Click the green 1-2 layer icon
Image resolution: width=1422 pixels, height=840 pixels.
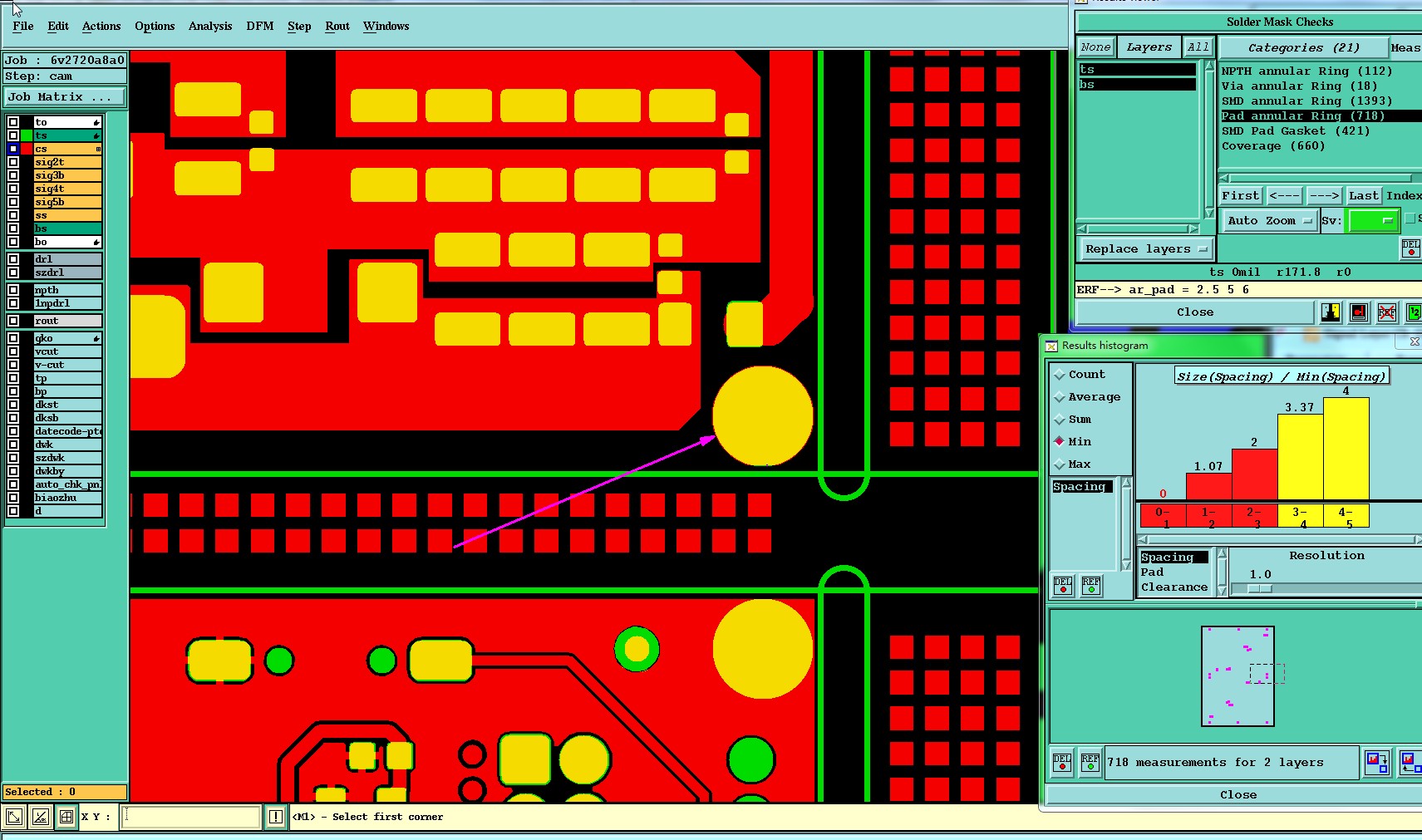pyautogui.click(x=1414, y=312)
